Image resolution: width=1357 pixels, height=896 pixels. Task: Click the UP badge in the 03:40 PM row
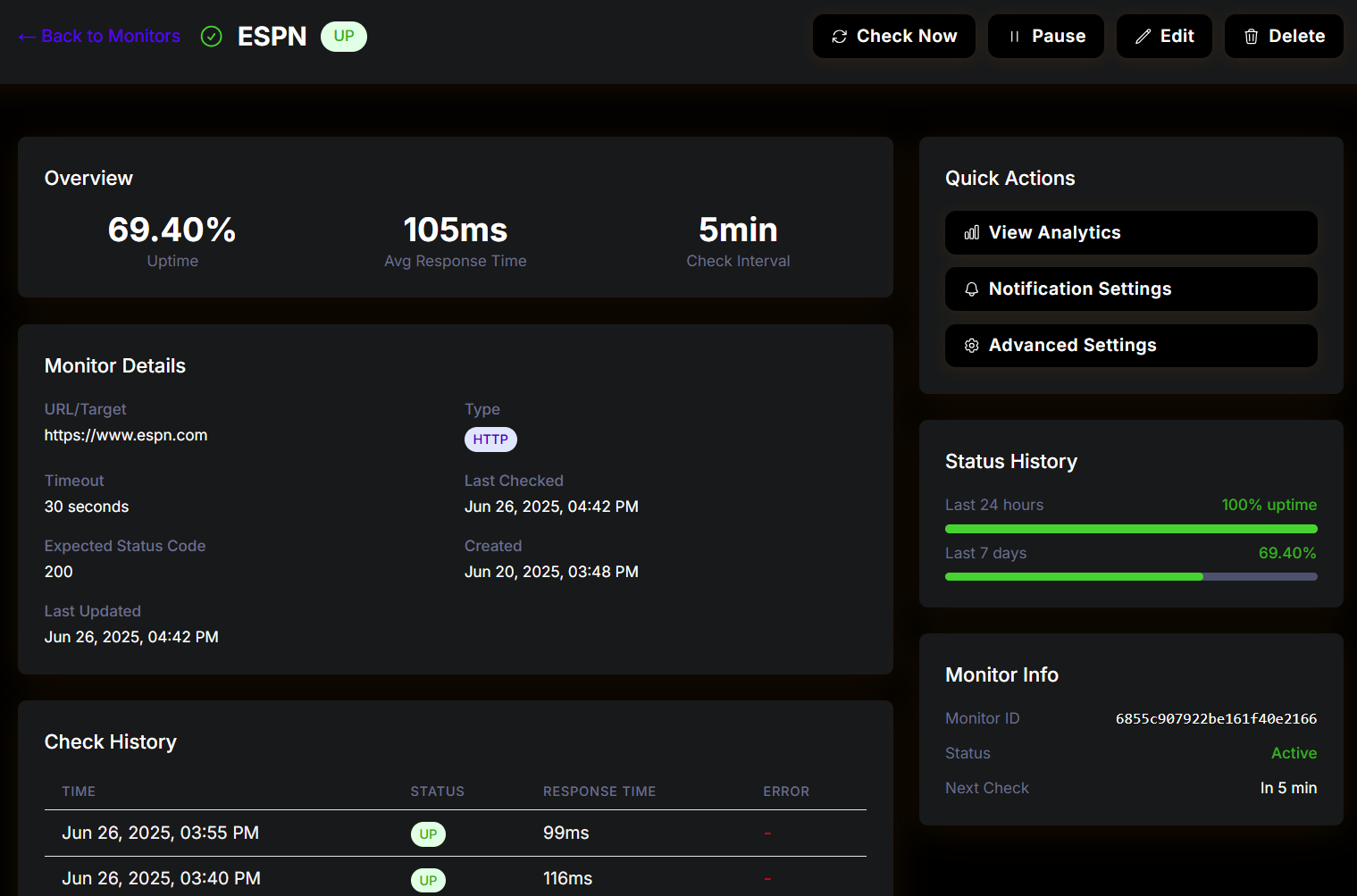click(x=428, y=880)
